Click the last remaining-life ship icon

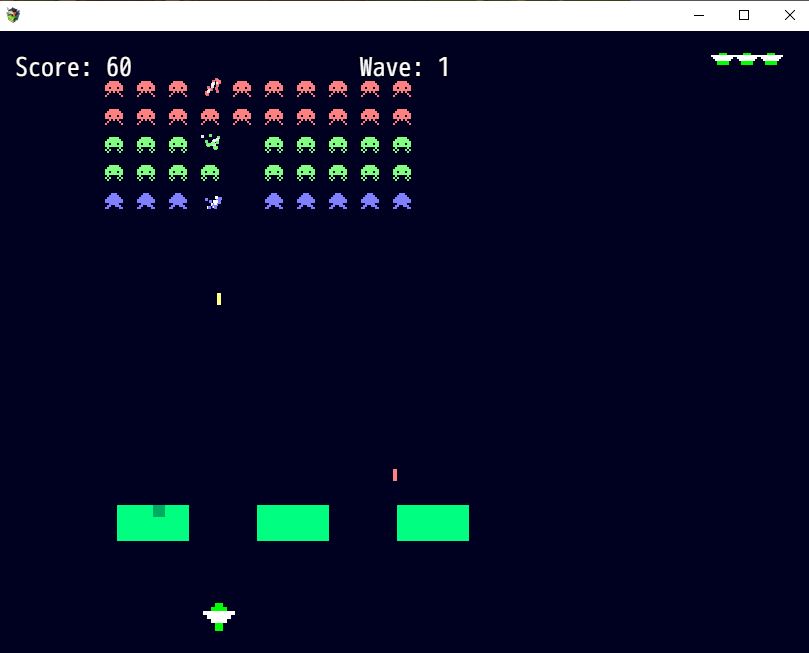[x=771, y=59]
